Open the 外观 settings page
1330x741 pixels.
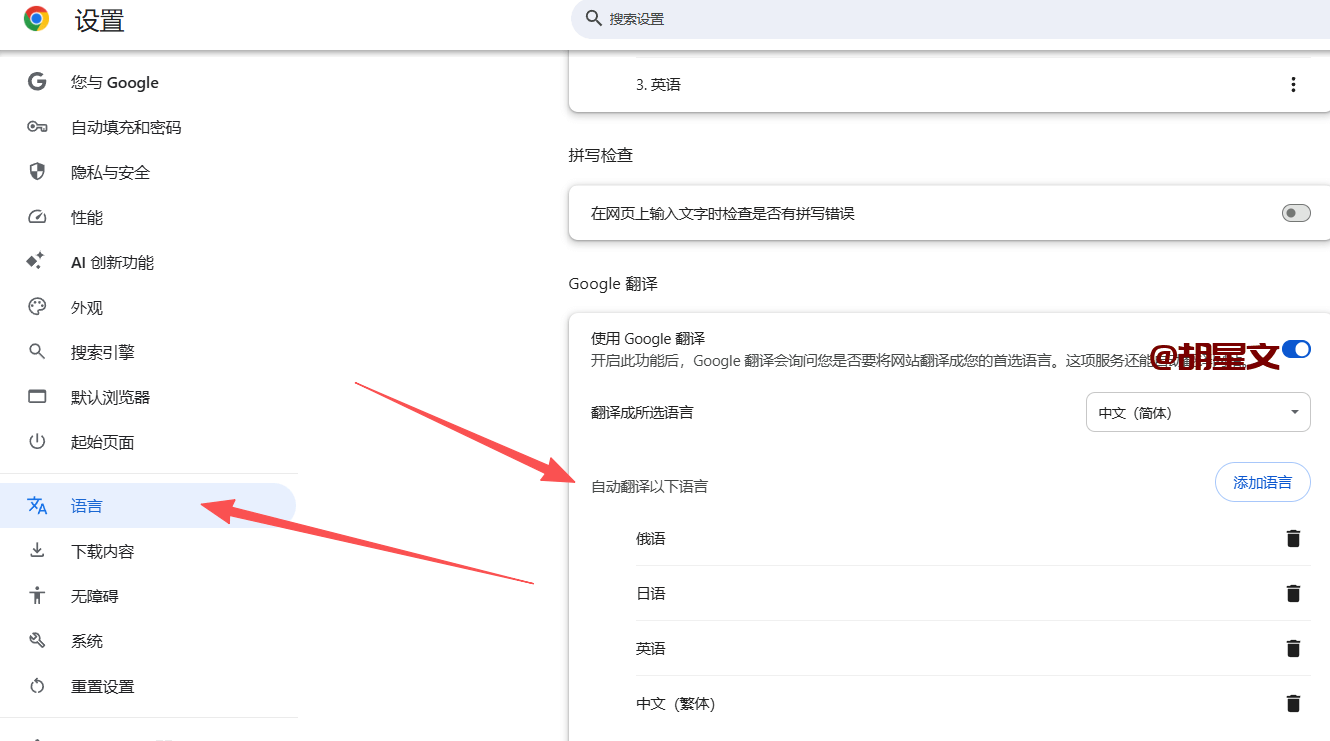(87, 308)
